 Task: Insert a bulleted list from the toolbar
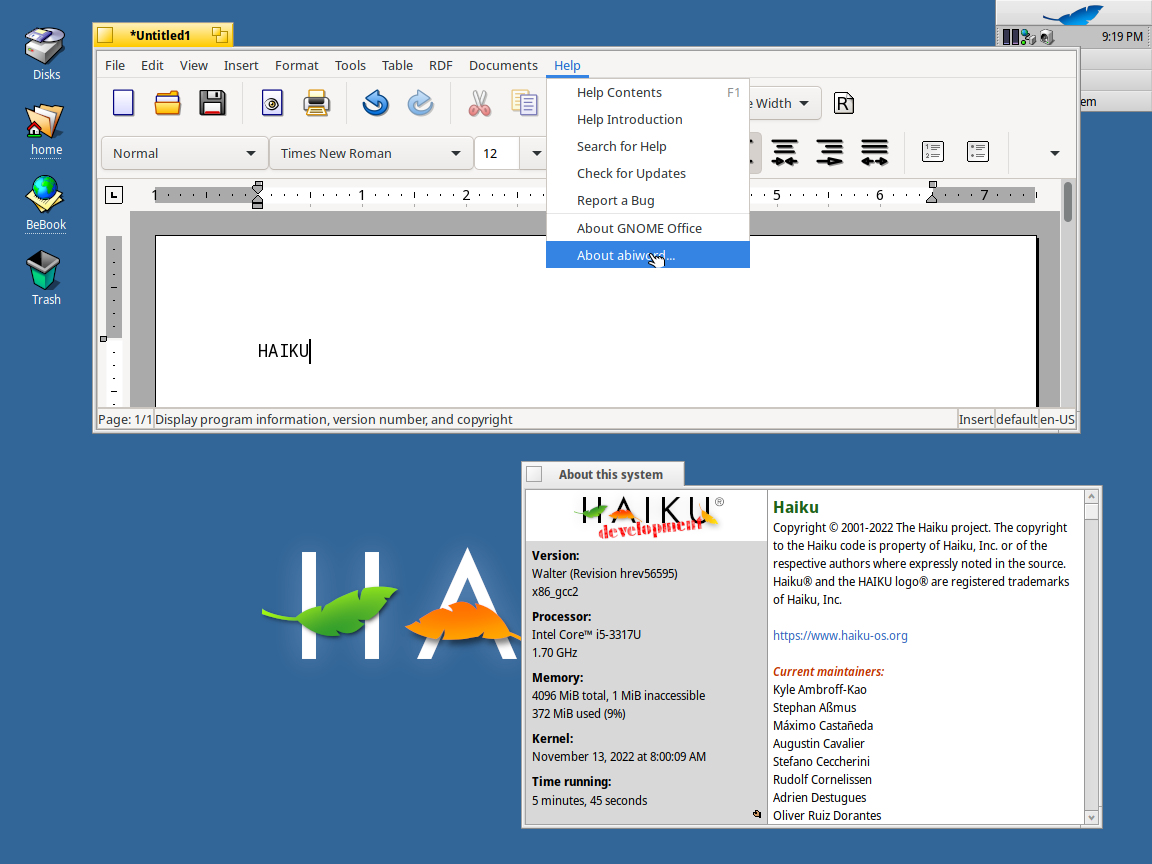tap(977, 152)
